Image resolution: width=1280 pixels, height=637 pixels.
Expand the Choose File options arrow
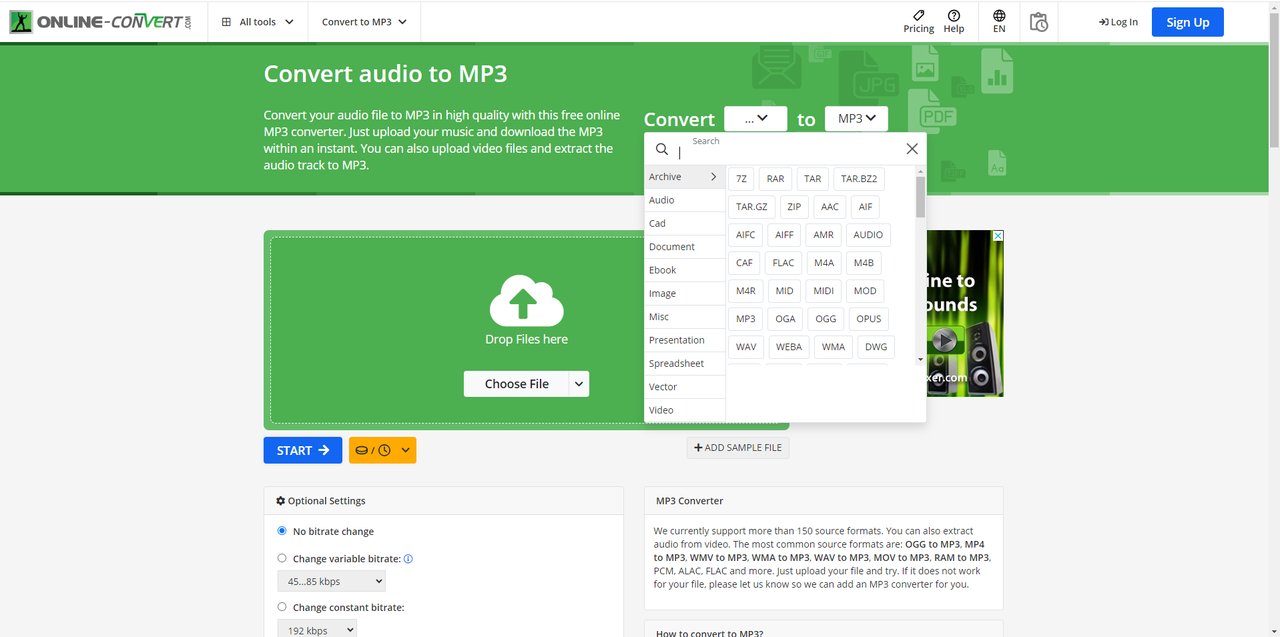coord(579,384)
